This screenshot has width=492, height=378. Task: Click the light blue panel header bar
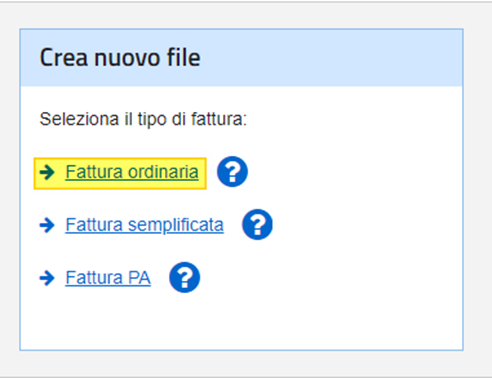[x=241, y=58]
